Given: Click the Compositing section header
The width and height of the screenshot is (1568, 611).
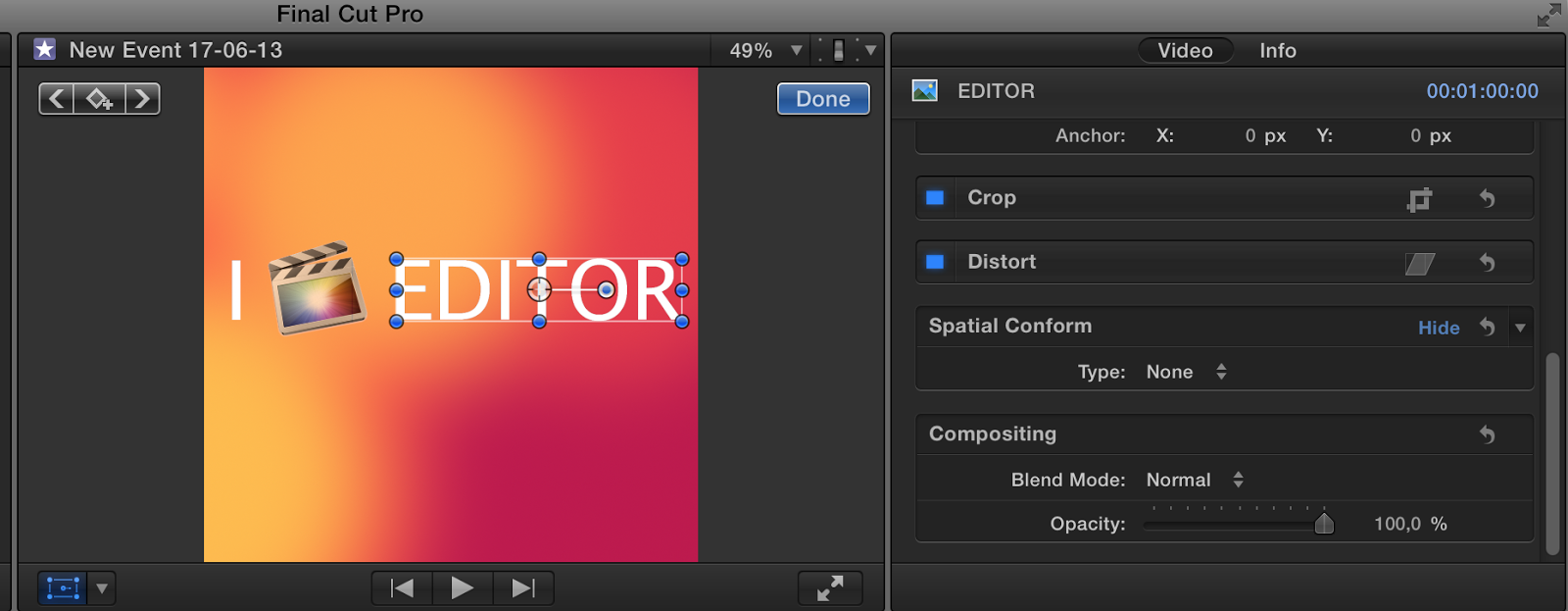Looking at the screenshot, I should click(992, 433).
